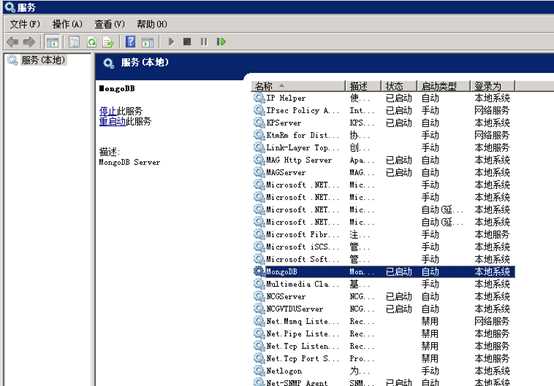Click the Forward arrow toolbar icon
Viewport: 554px width, 386px height.
tap(29, 42)
